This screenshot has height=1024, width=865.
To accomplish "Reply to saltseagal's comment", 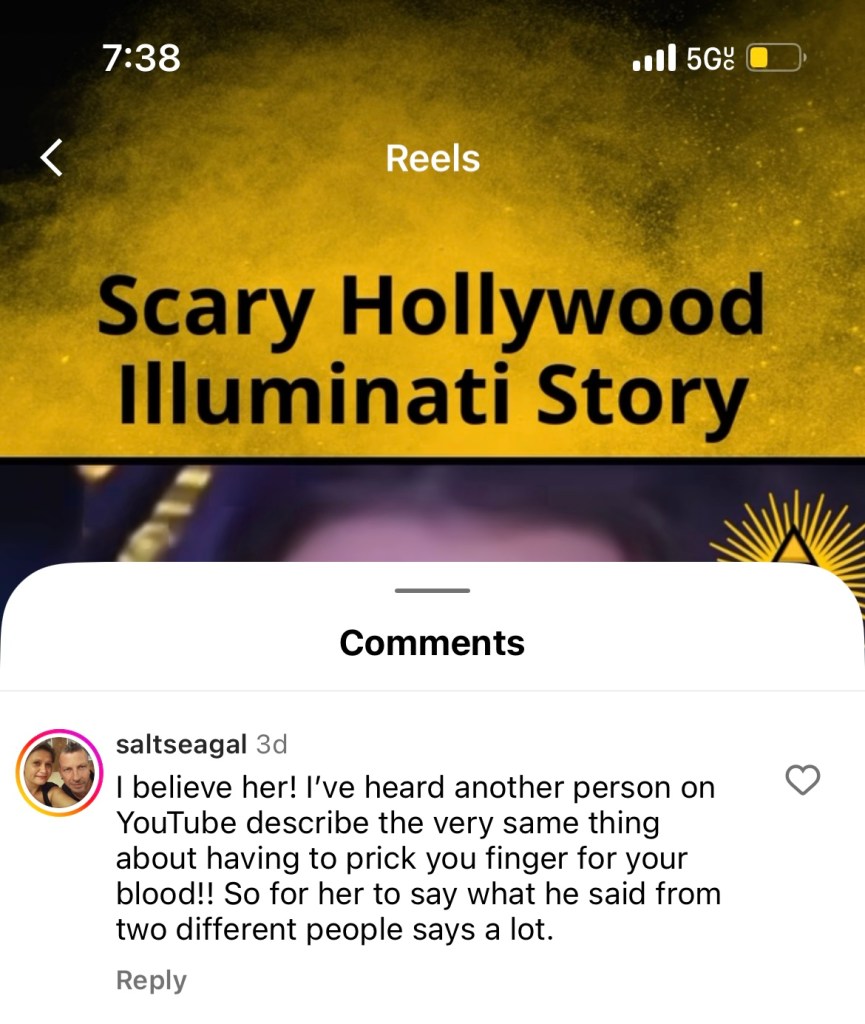I will click(151, 980).
